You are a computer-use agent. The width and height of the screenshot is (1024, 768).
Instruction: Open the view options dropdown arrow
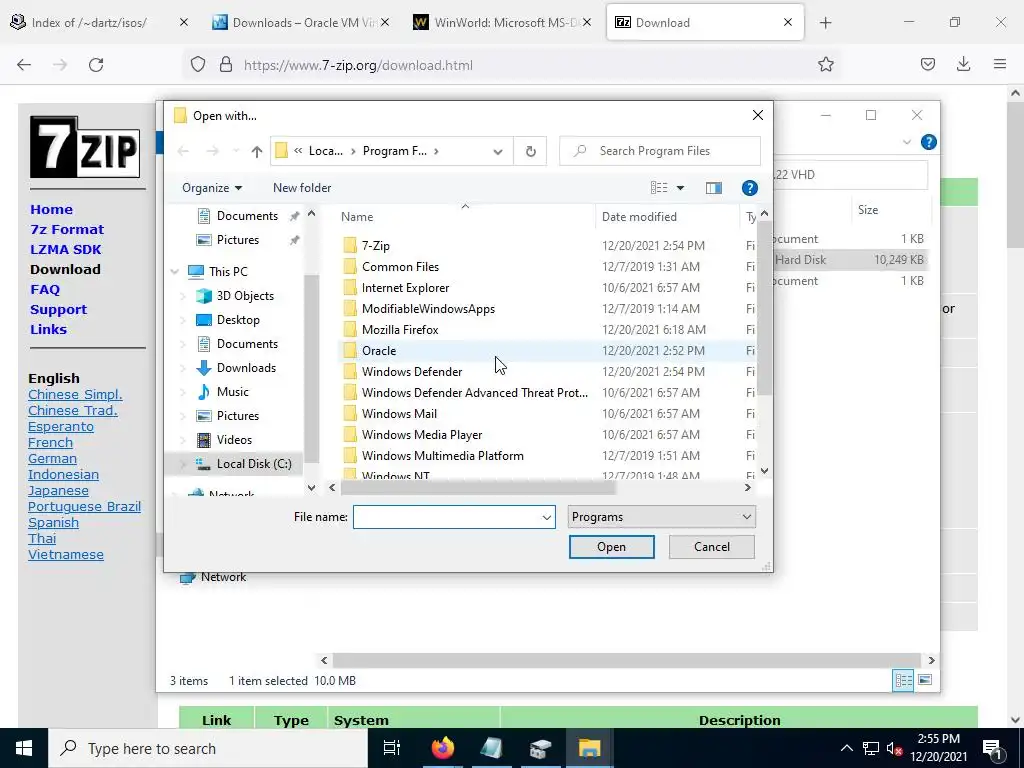(x=680, y=188)
